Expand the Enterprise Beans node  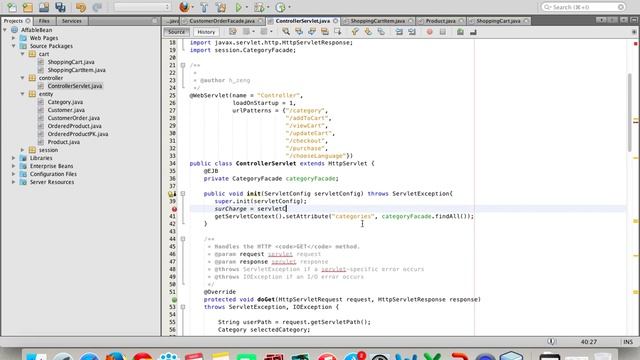(13, 166)
